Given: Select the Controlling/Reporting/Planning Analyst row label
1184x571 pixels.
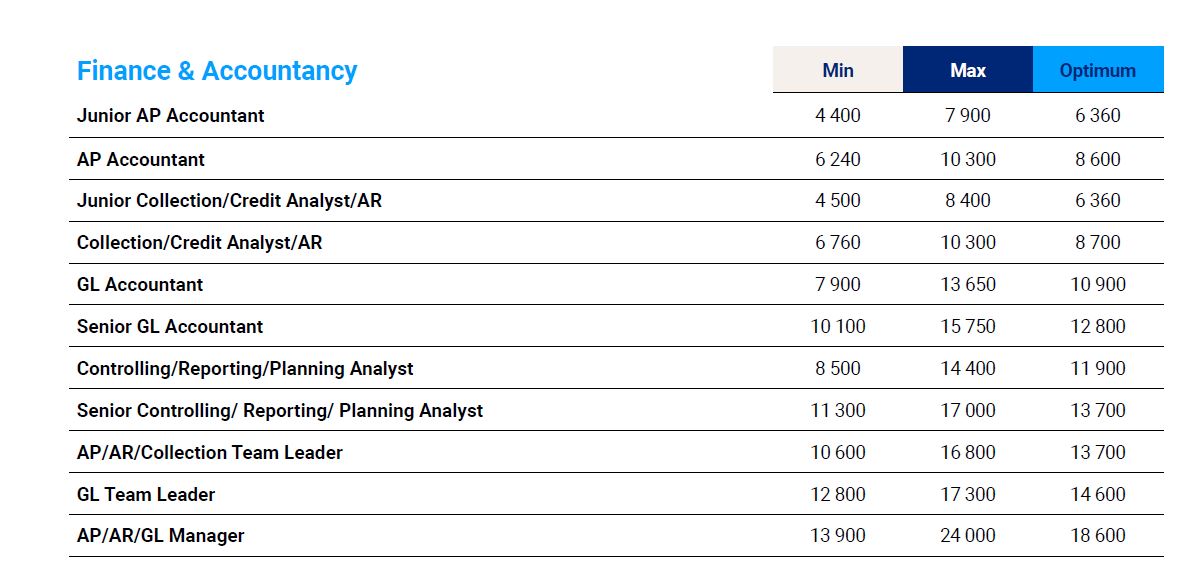Looking at the screenshot, I should 245,368.
